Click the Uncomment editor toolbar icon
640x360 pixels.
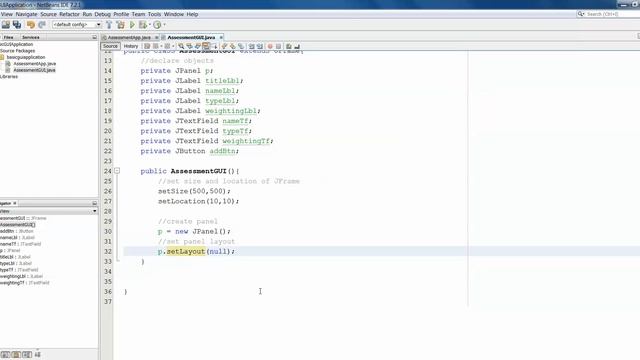pos(297,46)
